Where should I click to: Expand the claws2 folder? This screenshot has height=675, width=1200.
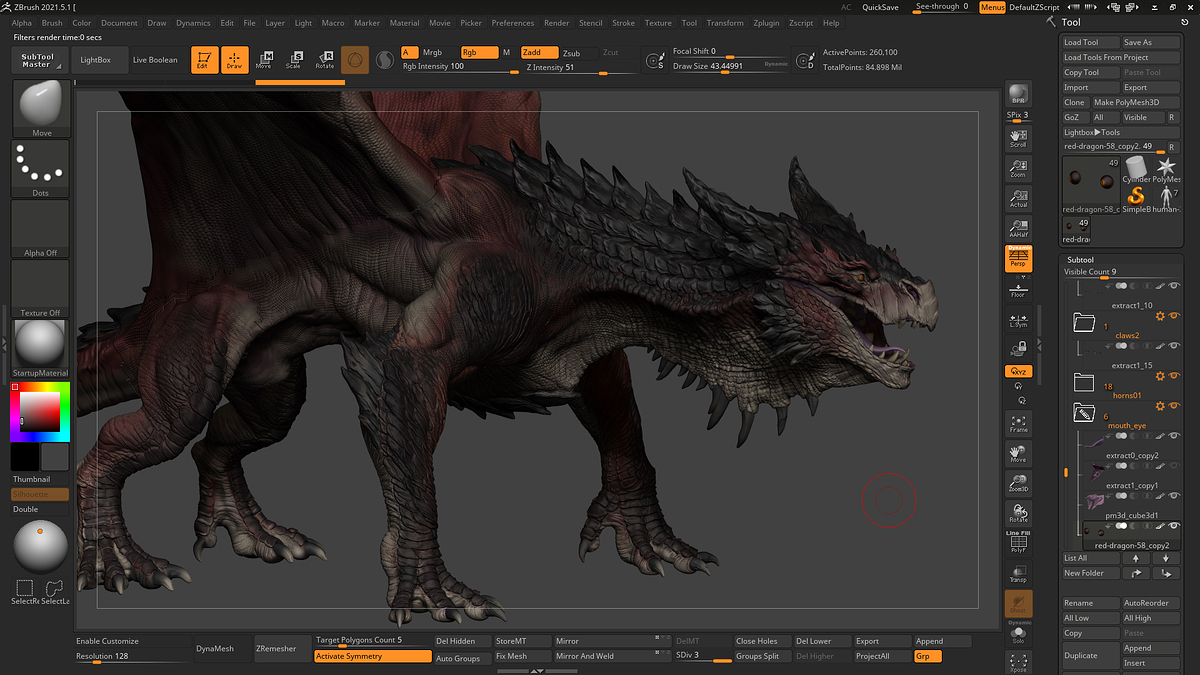click(x=1085, y=322)
